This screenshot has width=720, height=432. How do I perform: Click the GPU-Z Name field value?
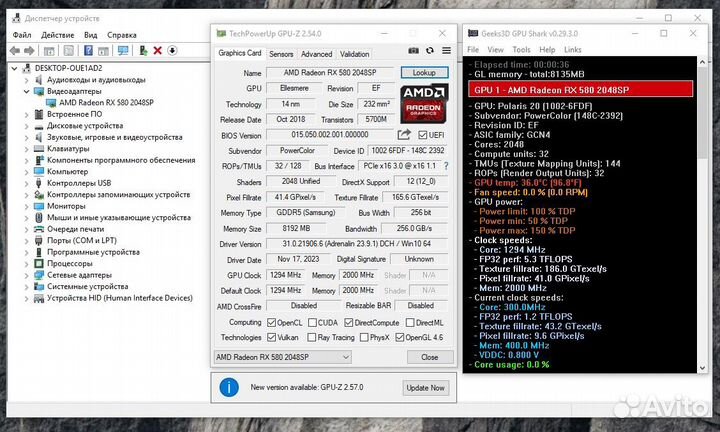pyautogui.click(x=330, y=73)
